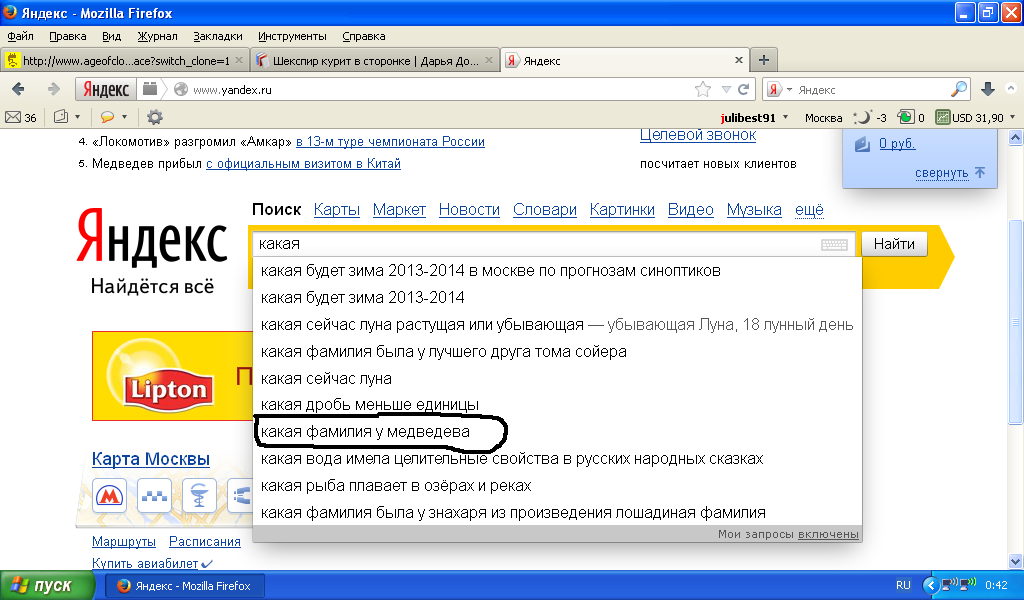Open a new tab with the plus button
1024x600 pixels.
[x=763, y=60]
